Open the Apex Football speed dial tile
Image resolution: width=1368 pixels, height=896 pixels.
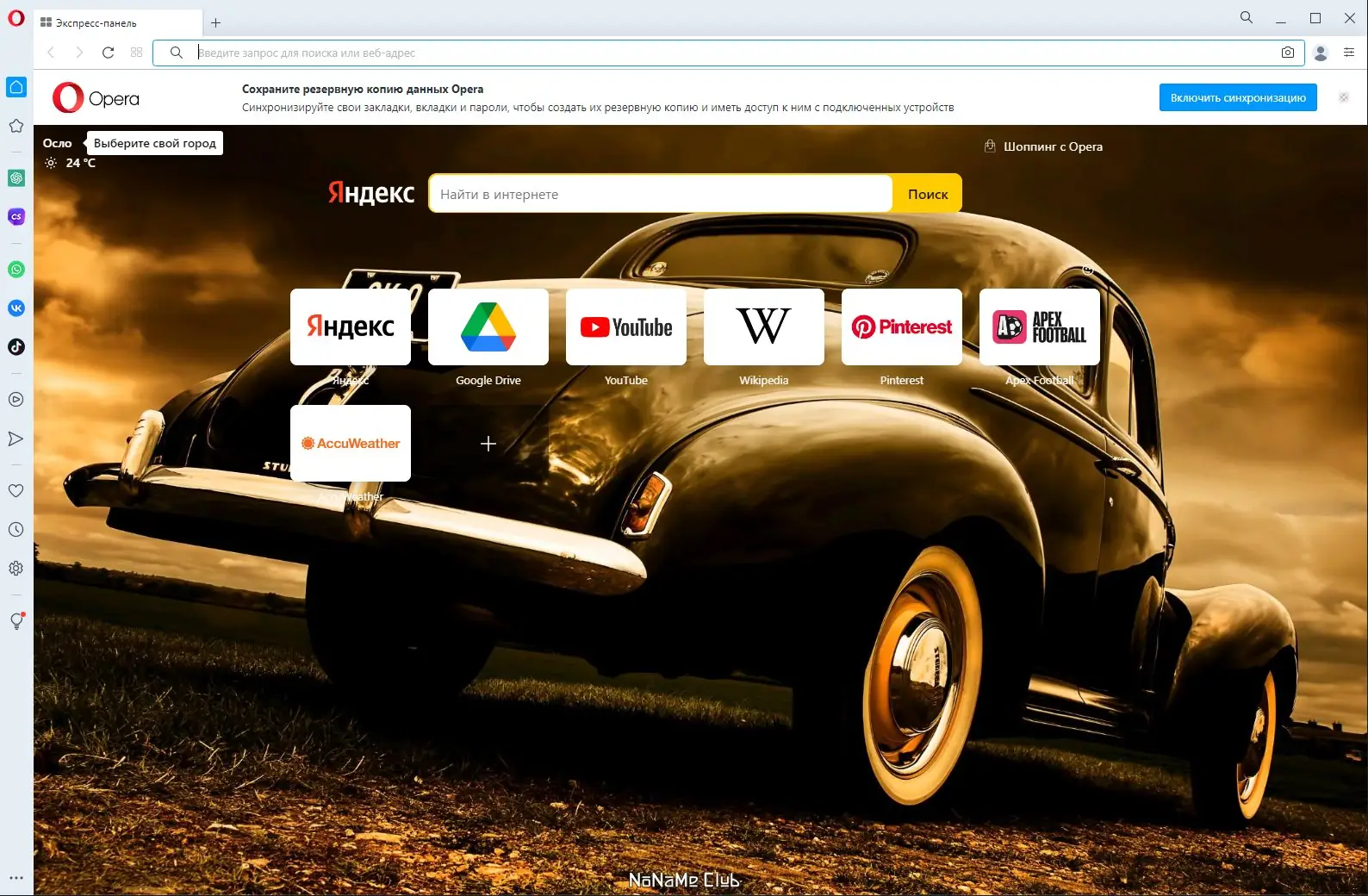(x=1040, y=327)
